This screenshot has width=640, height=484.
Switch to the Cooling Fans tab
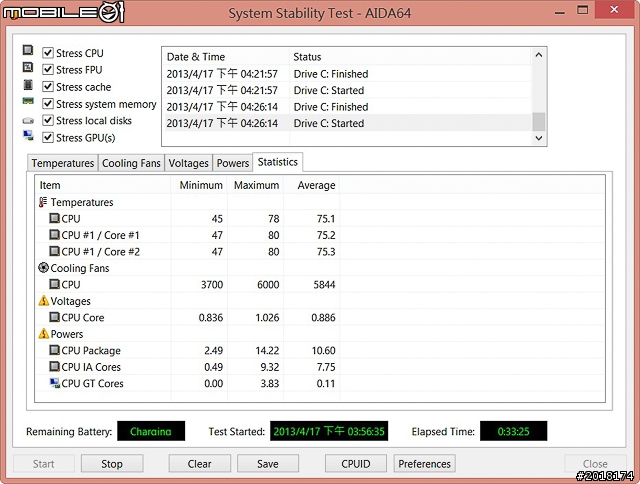(131, 163)
